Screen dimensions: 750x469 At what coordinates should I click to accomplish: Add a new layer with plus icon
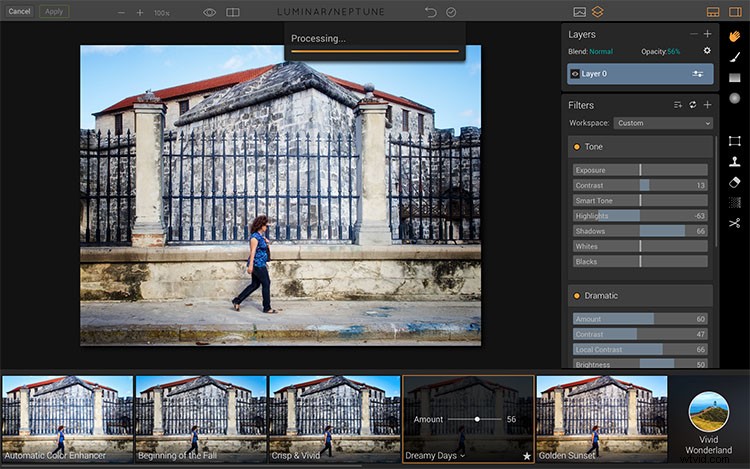[707, 34]
